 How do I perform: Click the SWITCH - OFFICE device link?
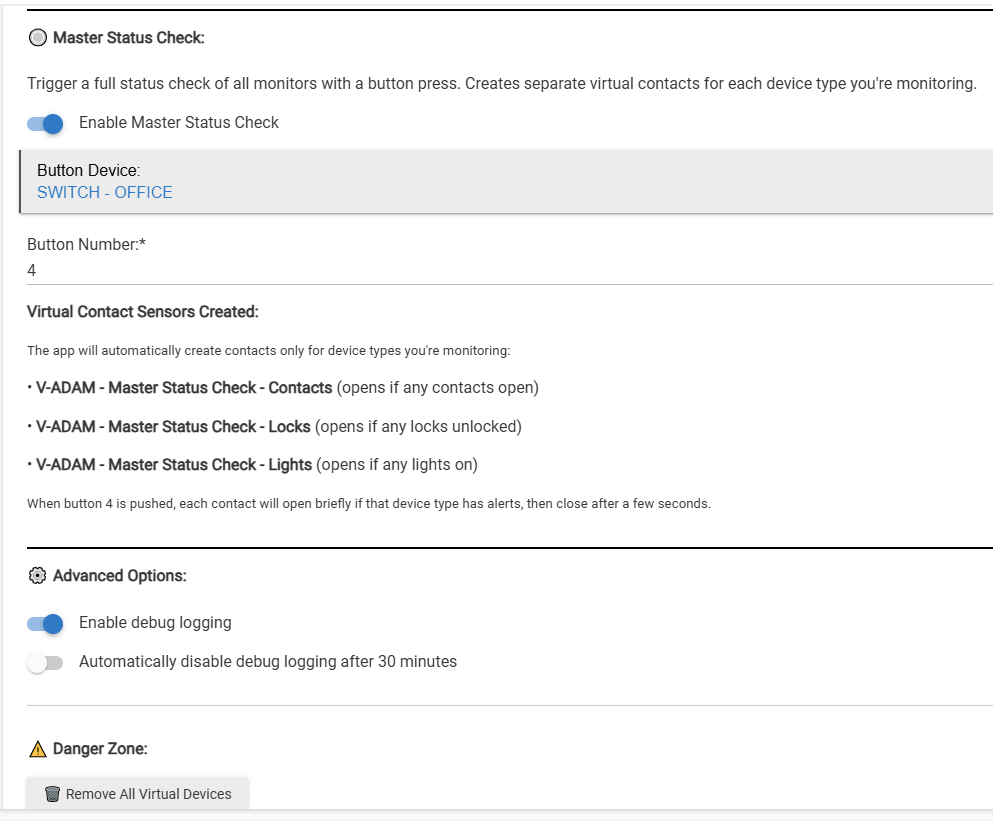(x=105, y=192)
